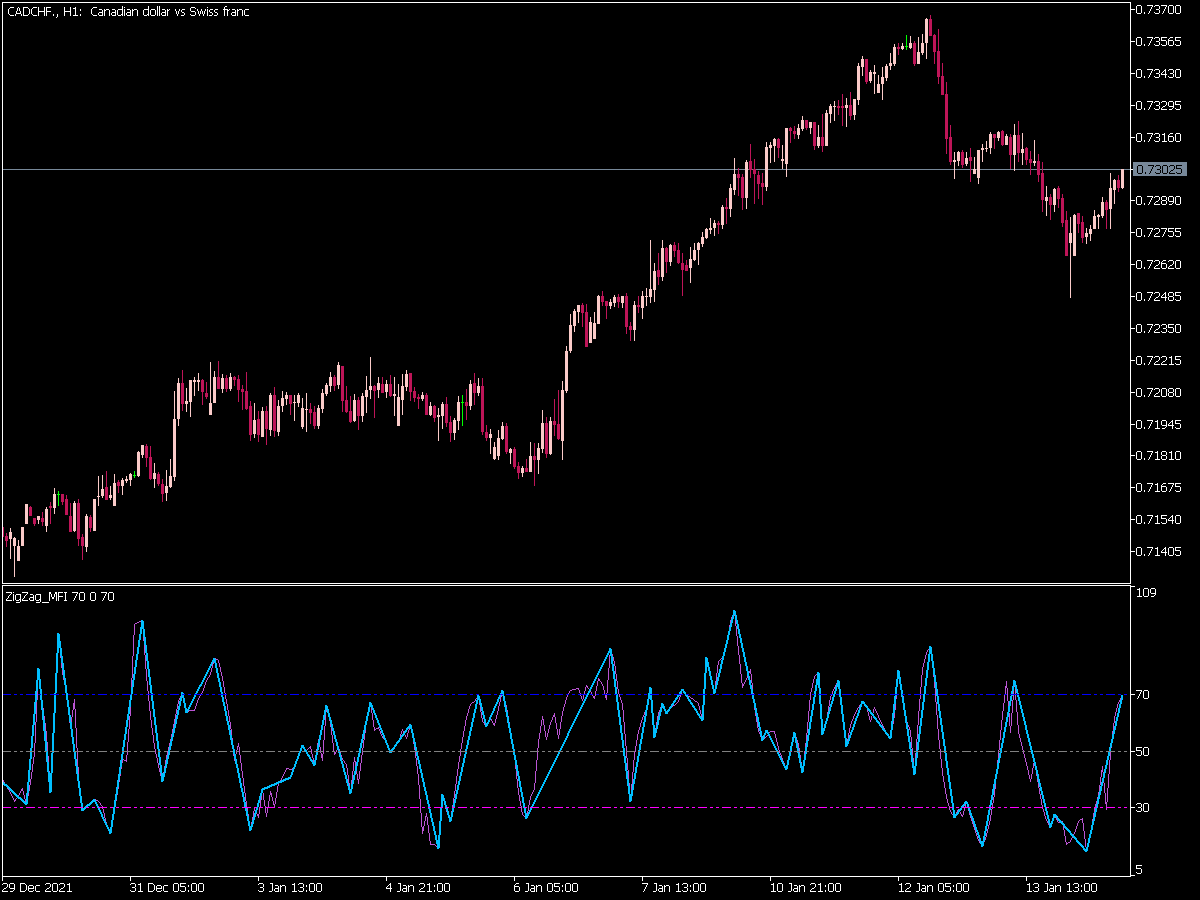The image size is (1200, 900).
Task: Click the current price label 0.73025
Action: point(1158,169)
